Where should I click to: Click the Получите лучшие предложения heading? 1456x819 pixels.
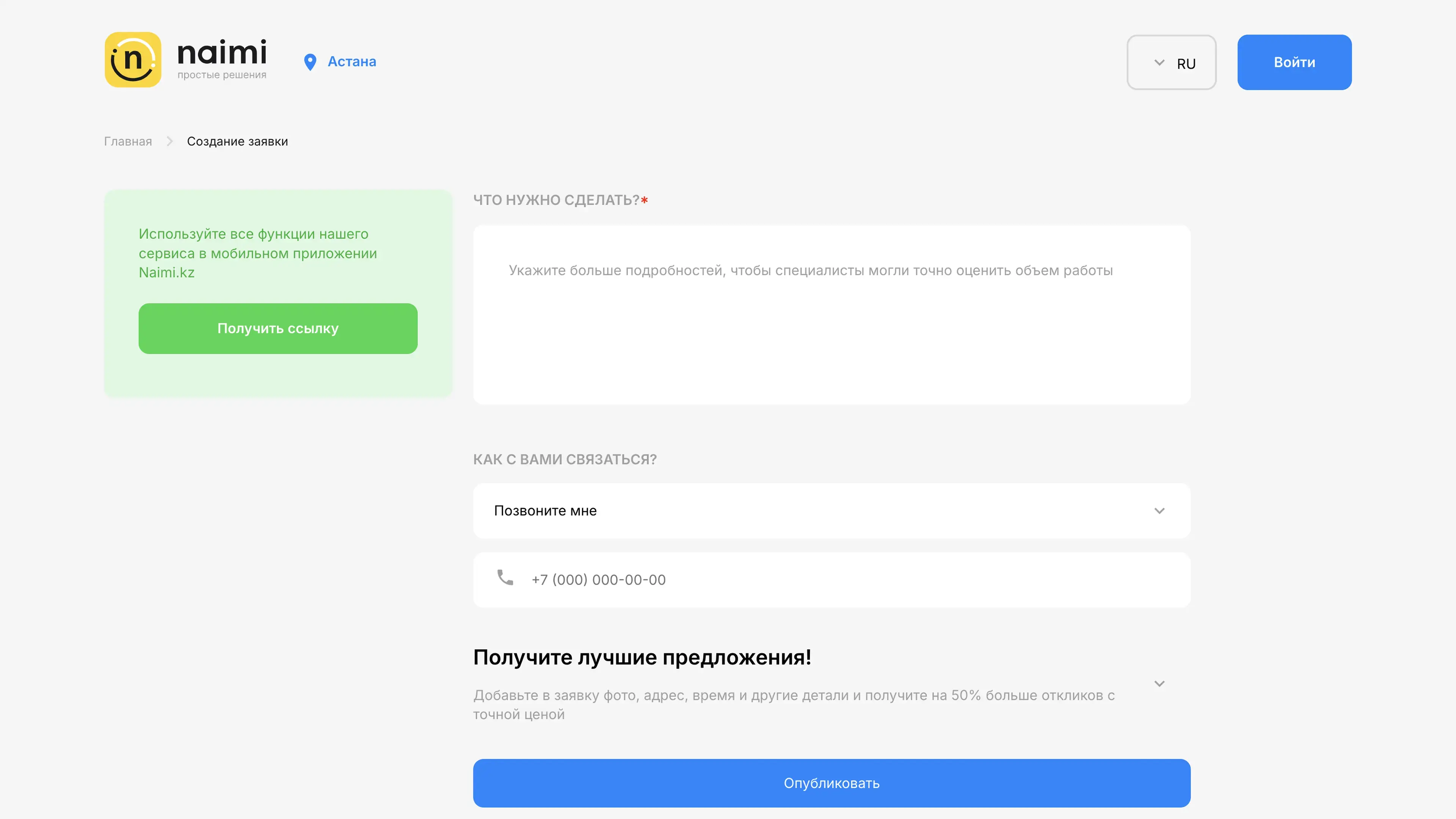642,657
